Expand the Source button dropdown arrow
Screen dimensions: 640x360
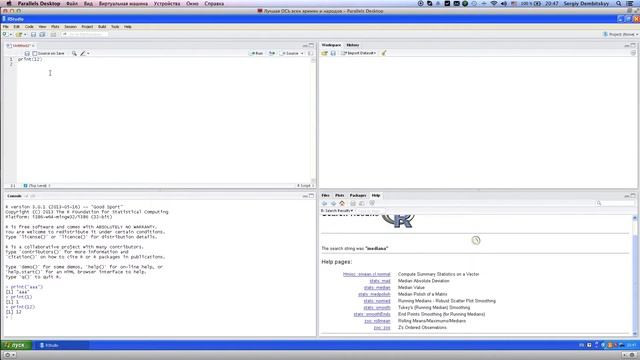click(x=302, y=53)
